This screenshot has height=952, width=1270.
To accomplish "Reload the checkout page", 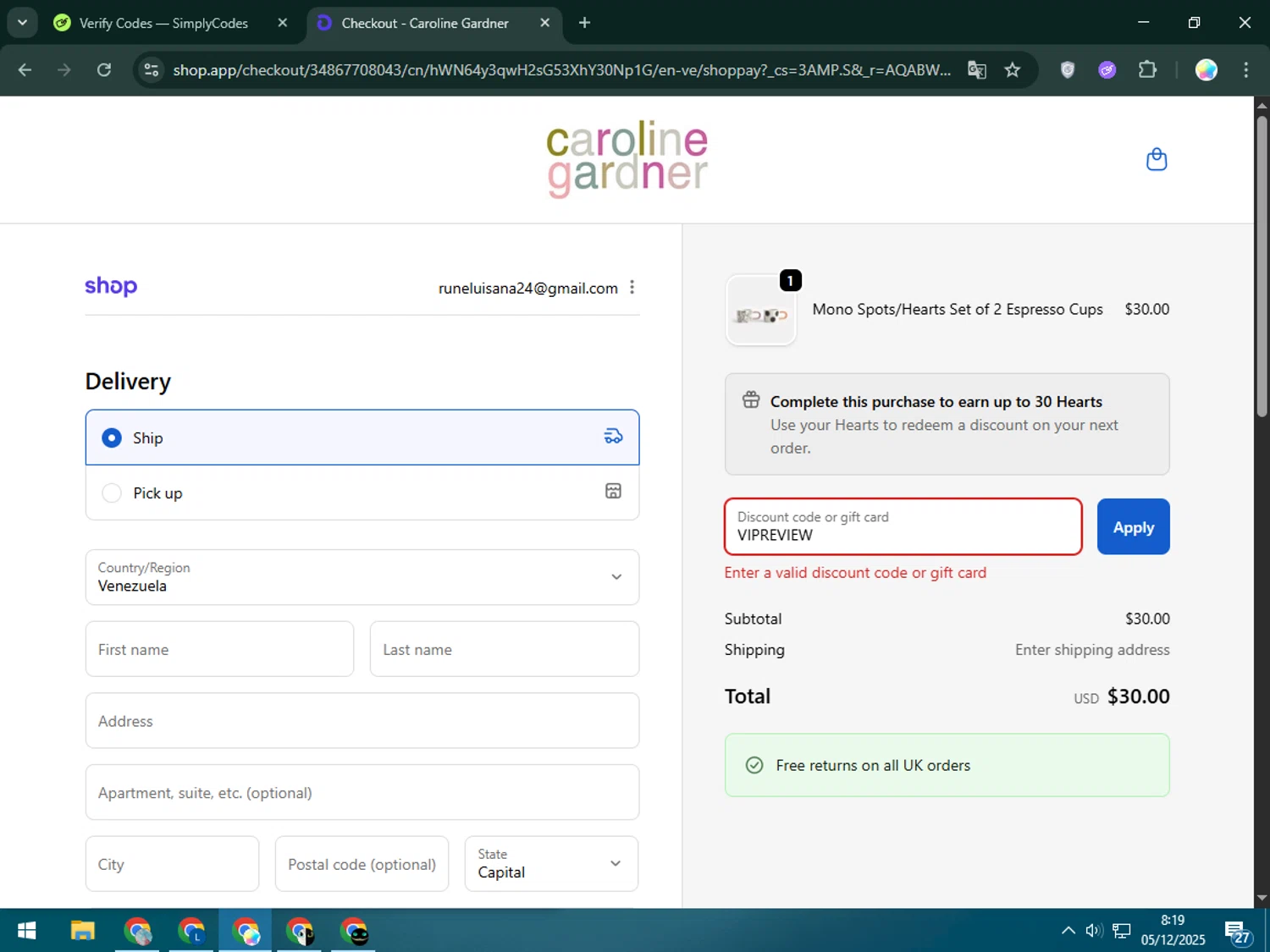I will tap(104, 69).
